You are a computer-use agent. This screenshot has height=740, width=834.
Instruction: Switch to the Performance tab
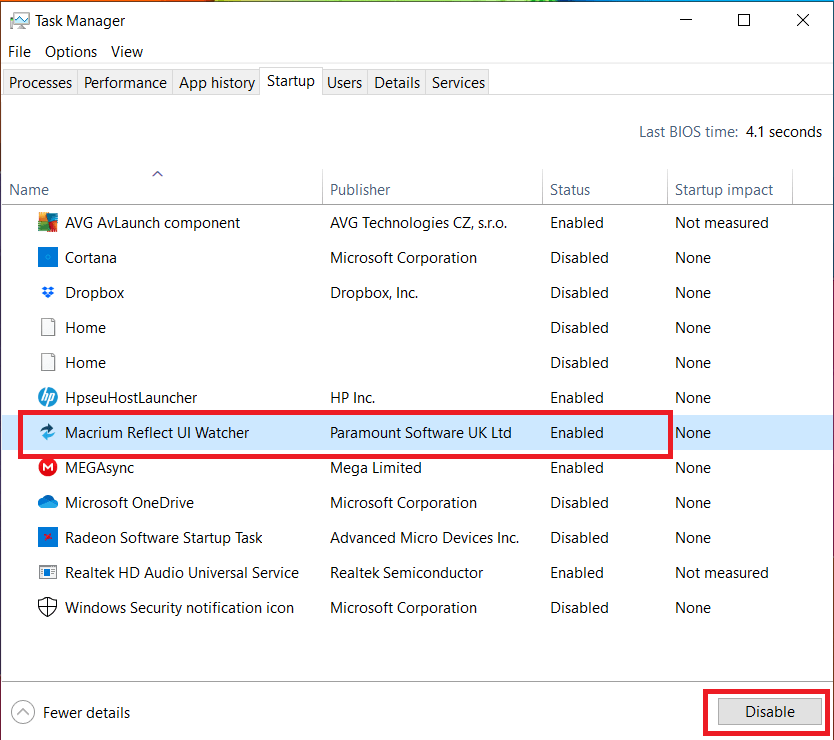(125, 82)
